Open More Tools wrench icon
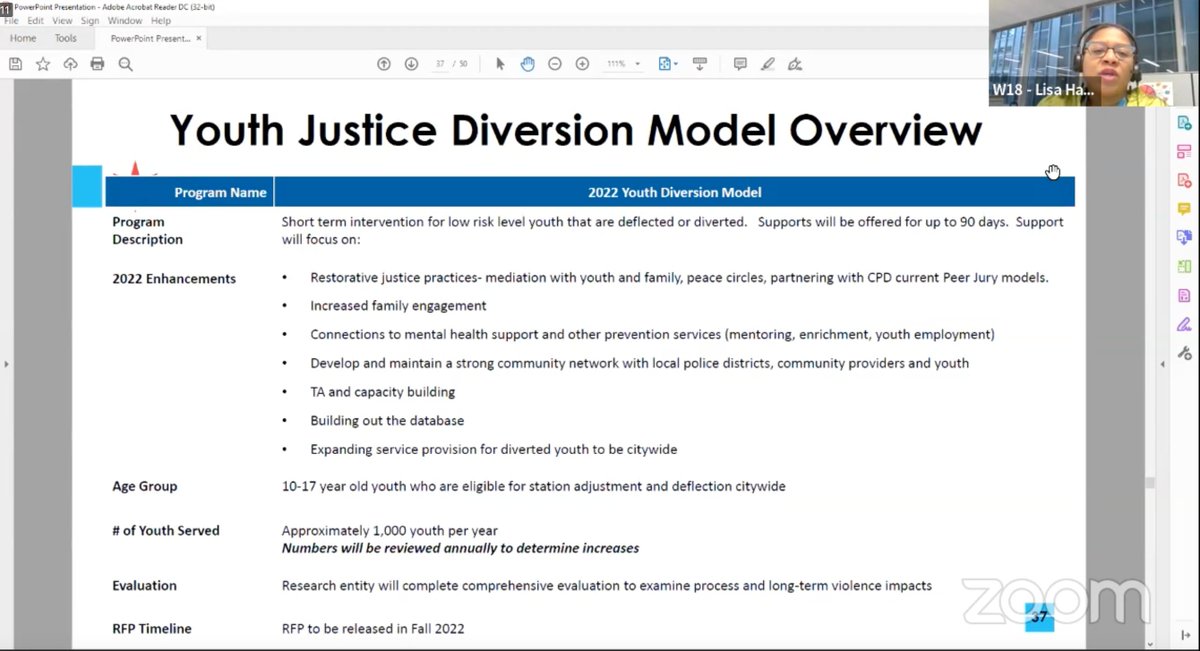The height and width of the screenshot is (651, 1200). [x=1184, y=353]
